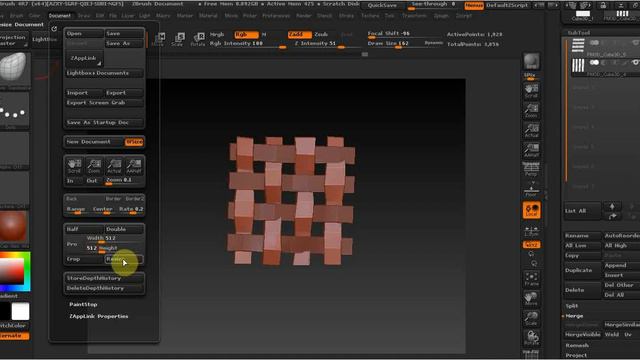640x360 pixels.
Task: Open the Movie menu
Action: tap(231, 16)
